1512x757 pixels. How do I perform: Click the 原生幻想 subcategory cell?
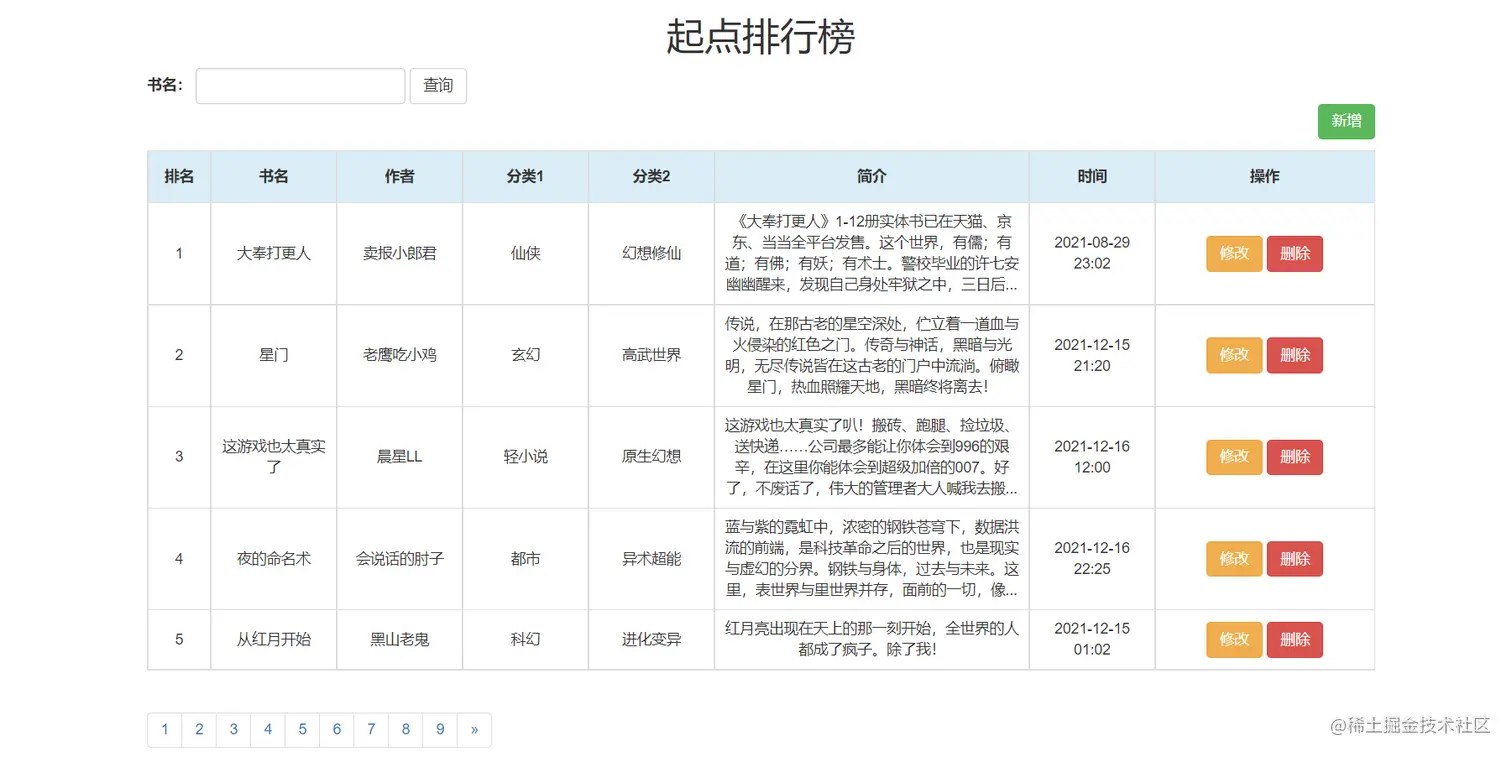point(652,457)
